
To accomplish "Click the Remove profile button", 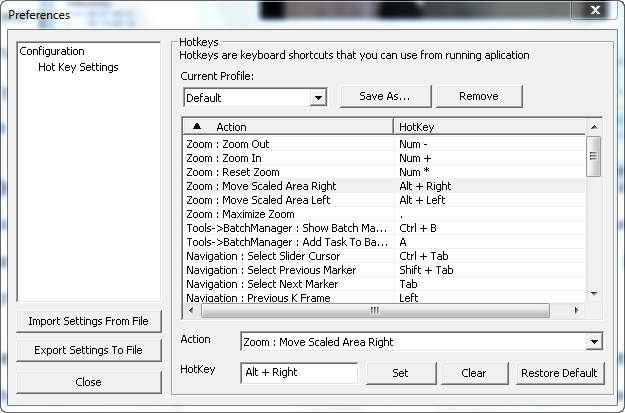I will pyautogui.click(x=479, y=96).
